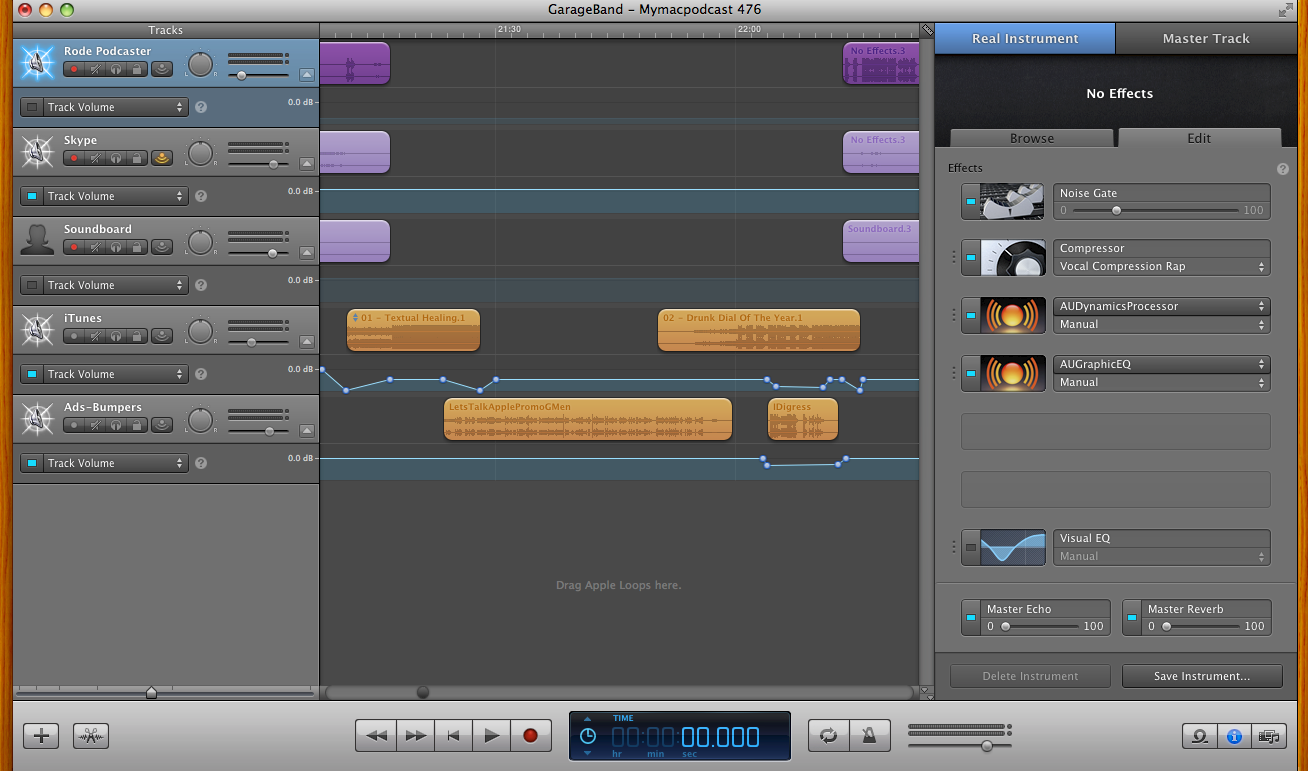Viewport: 1308px width, 771px height.
Task: Turn off the Noise Gate effect
Action: pyautogui.click(x=970, y=202)
